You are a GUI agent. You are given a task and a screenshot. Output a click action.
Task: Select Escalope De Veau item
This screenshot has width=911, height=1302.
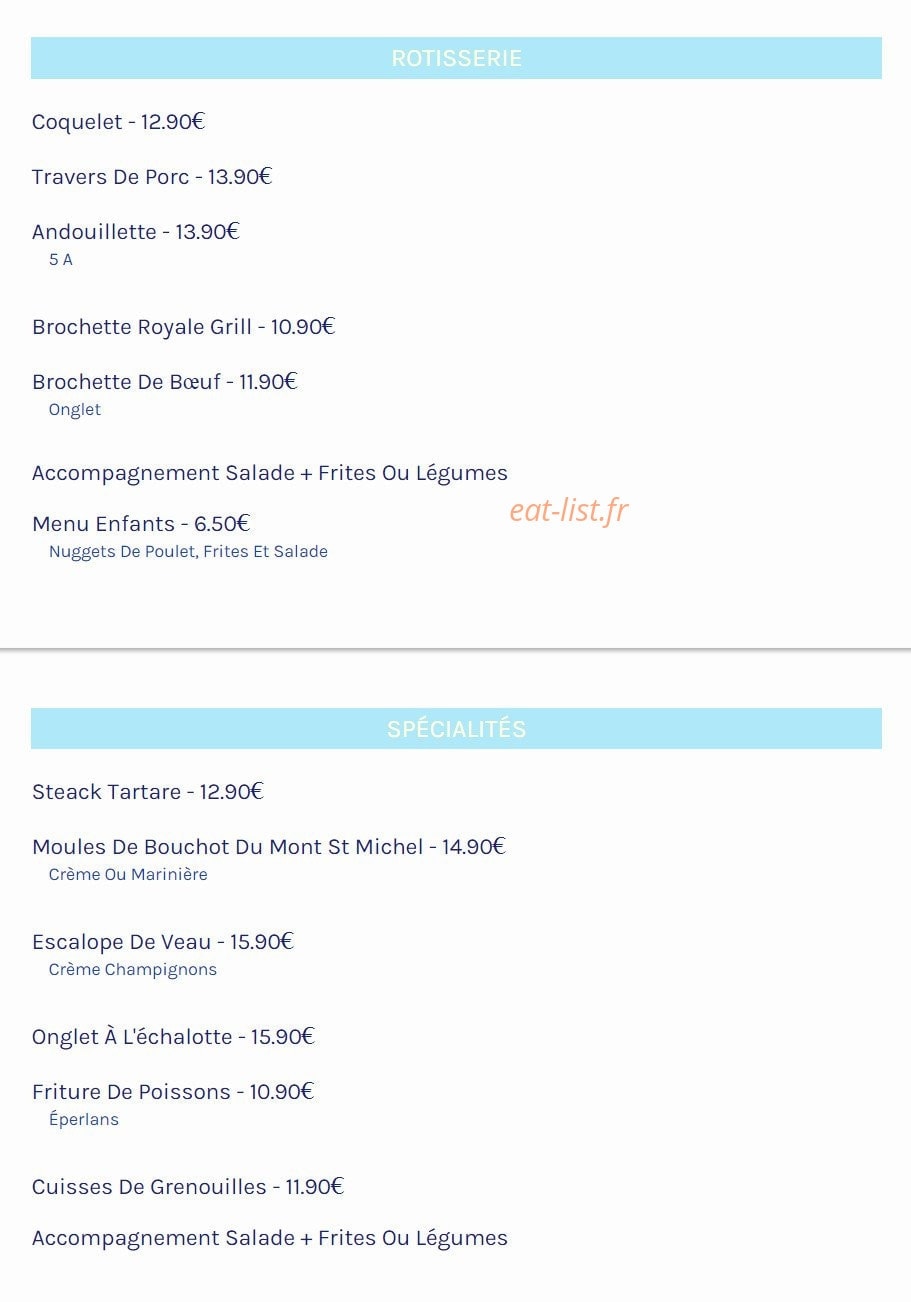pos(163,942)
